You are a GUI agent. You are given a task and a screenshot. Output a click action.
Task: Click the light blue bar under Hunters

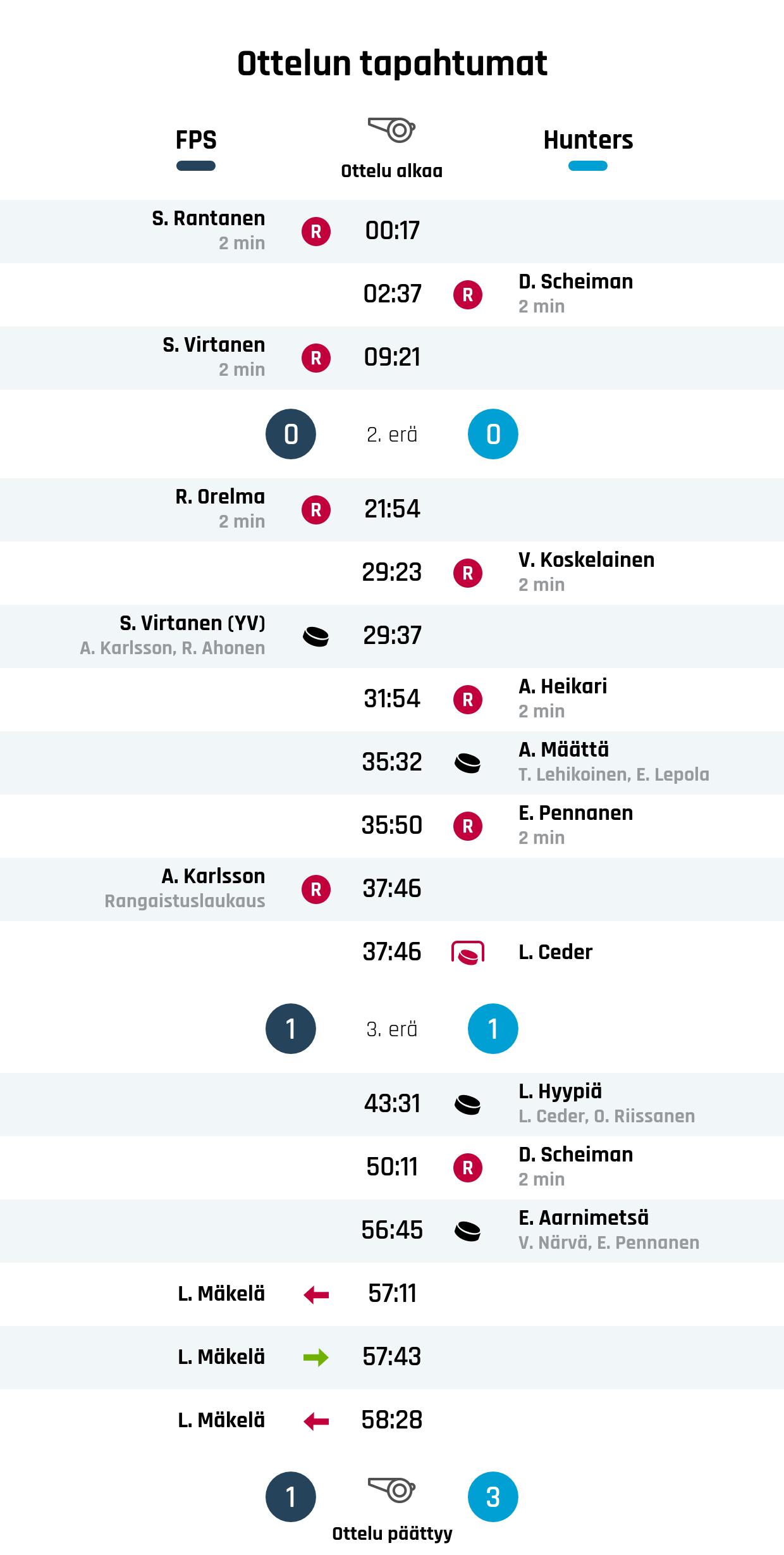(588, 166)
